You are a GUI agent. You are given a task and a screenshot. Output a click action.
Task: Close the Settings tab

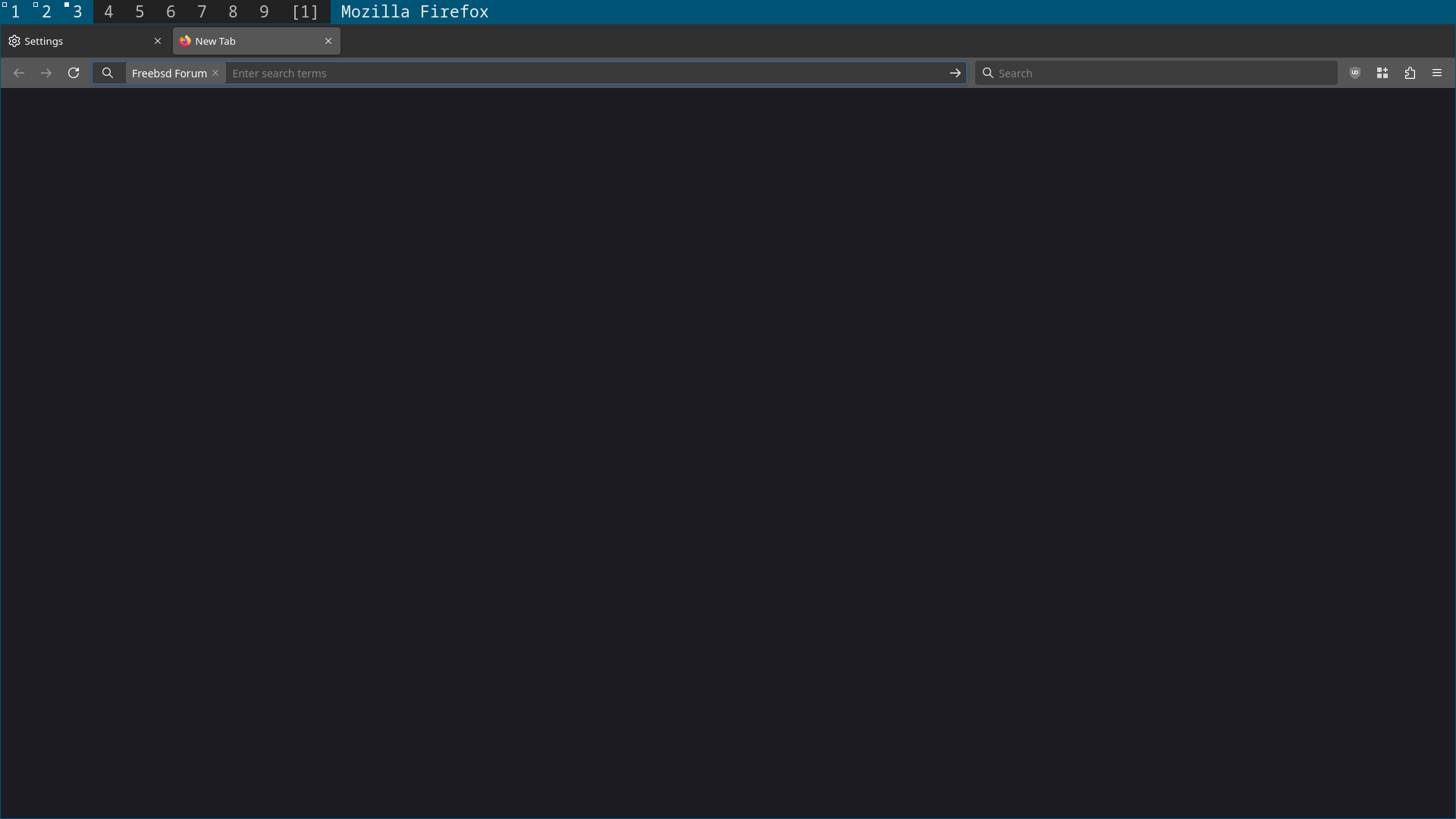coord(158,41)
